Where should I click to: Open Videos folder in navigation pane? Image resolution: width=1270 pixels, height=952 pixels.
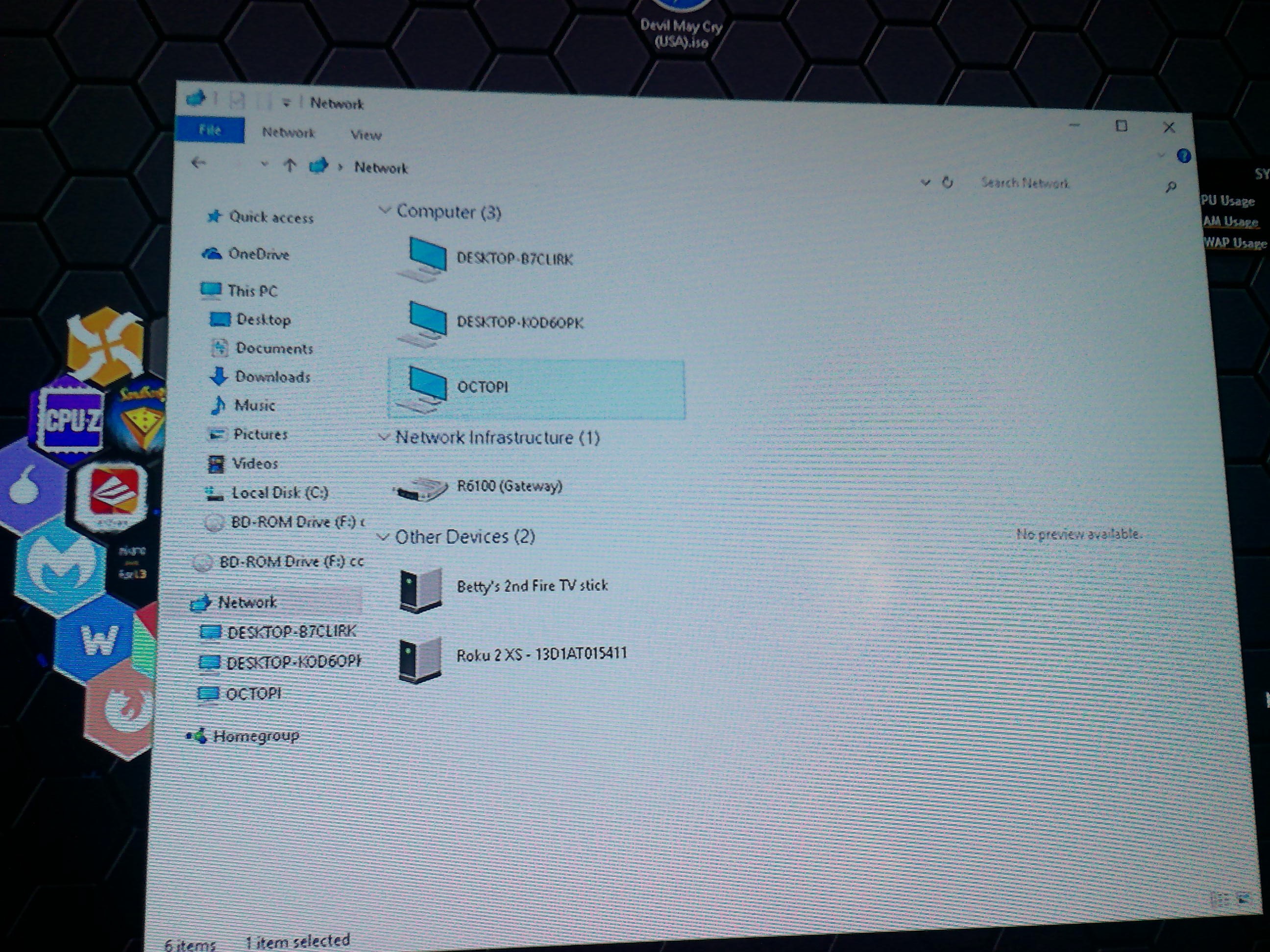242,464
